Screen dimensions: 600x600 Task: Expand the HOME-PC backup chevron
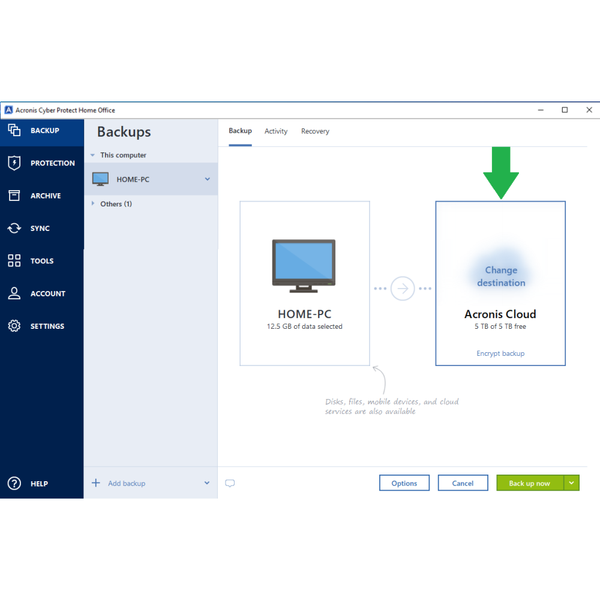point(207,179)
